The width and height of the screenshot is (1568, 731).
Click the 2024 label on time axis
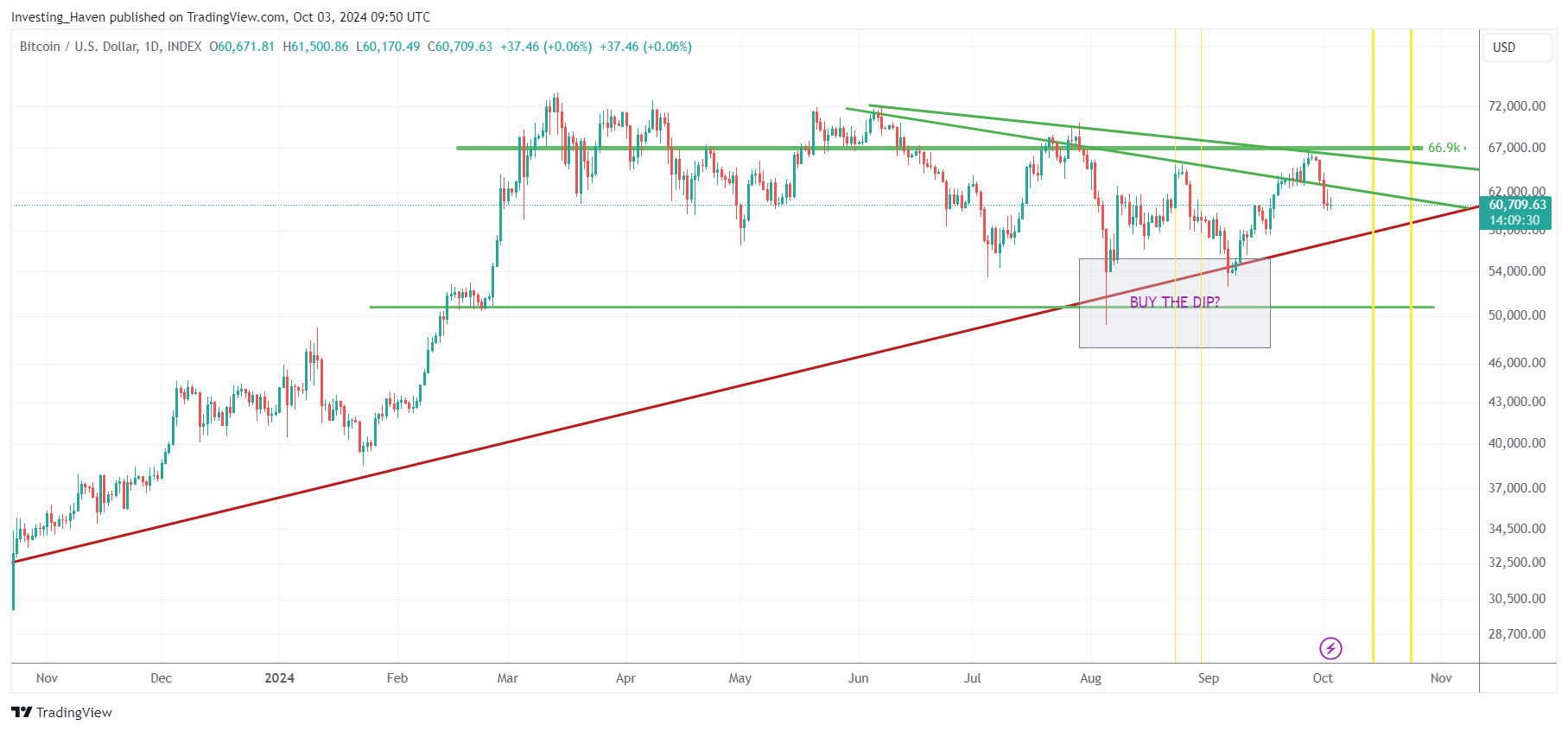pyautogui.click(x=279, y=678)
